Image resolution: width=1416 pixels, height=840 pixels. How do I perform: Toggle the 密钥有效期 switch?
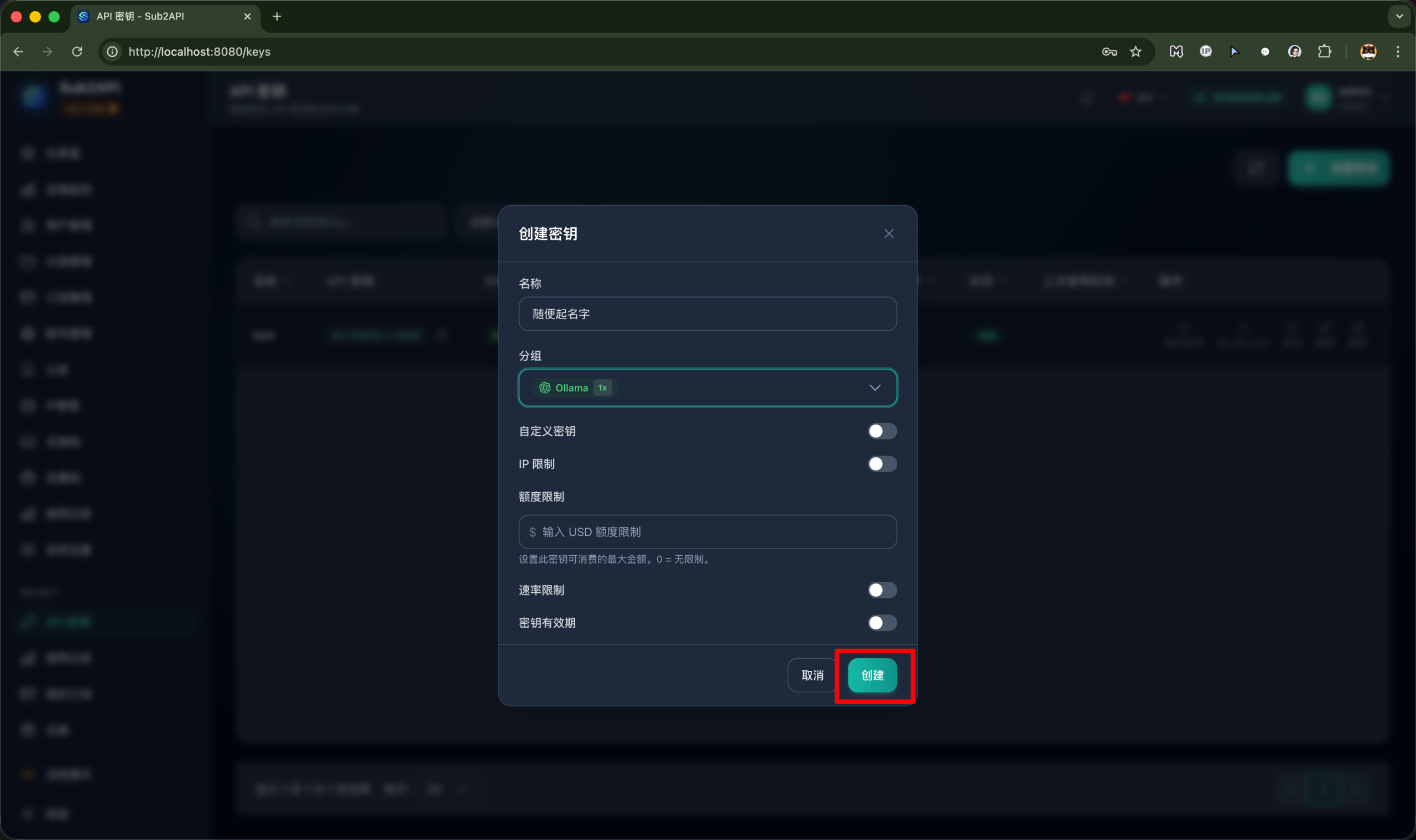[x=882, y=623]
